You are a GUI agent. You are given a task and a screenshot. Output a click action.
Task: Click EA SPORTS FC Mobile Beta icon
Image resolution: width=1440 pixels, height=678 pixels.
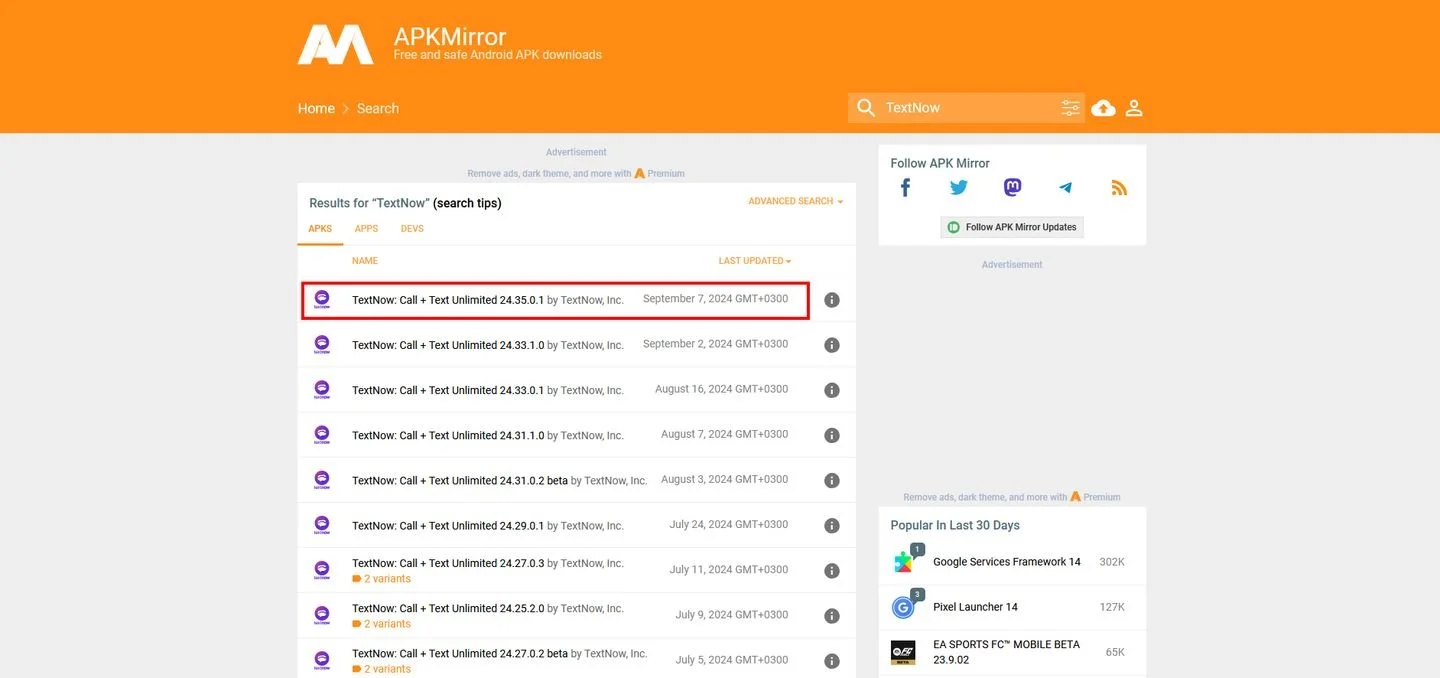pos(903,653)
